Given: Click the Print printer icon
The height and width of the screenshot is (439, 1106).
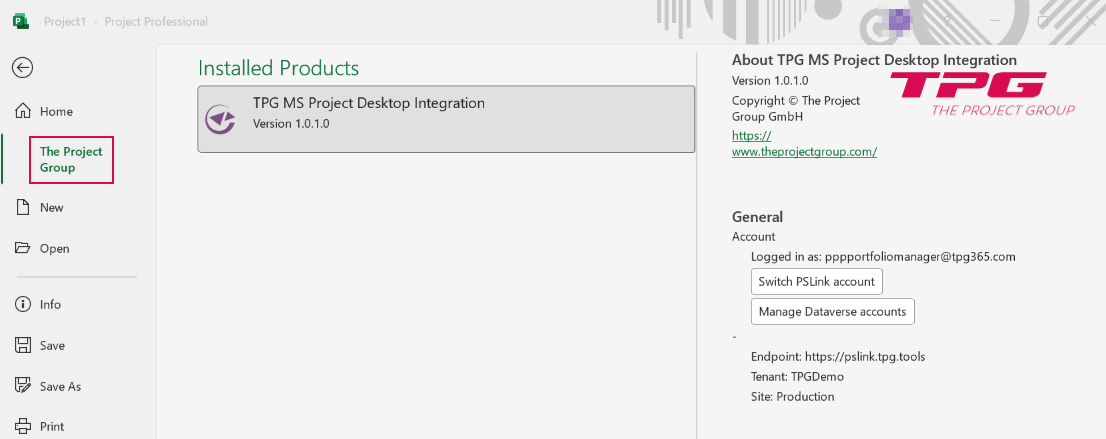Looking at the screenshot, I should pos(23,426).
